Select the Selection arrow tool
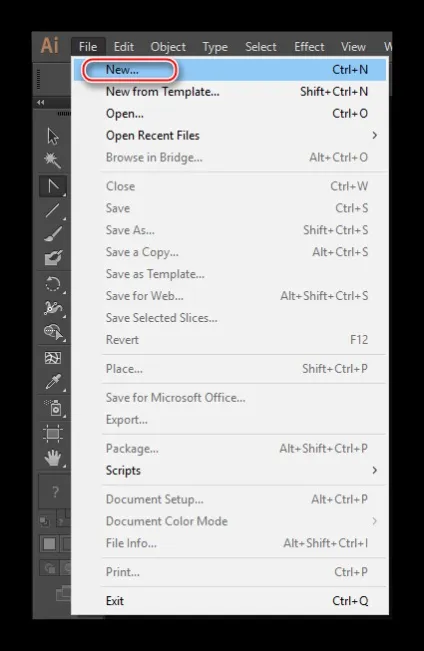The width and height of the screenshot is (424, 651). (53, 137)
